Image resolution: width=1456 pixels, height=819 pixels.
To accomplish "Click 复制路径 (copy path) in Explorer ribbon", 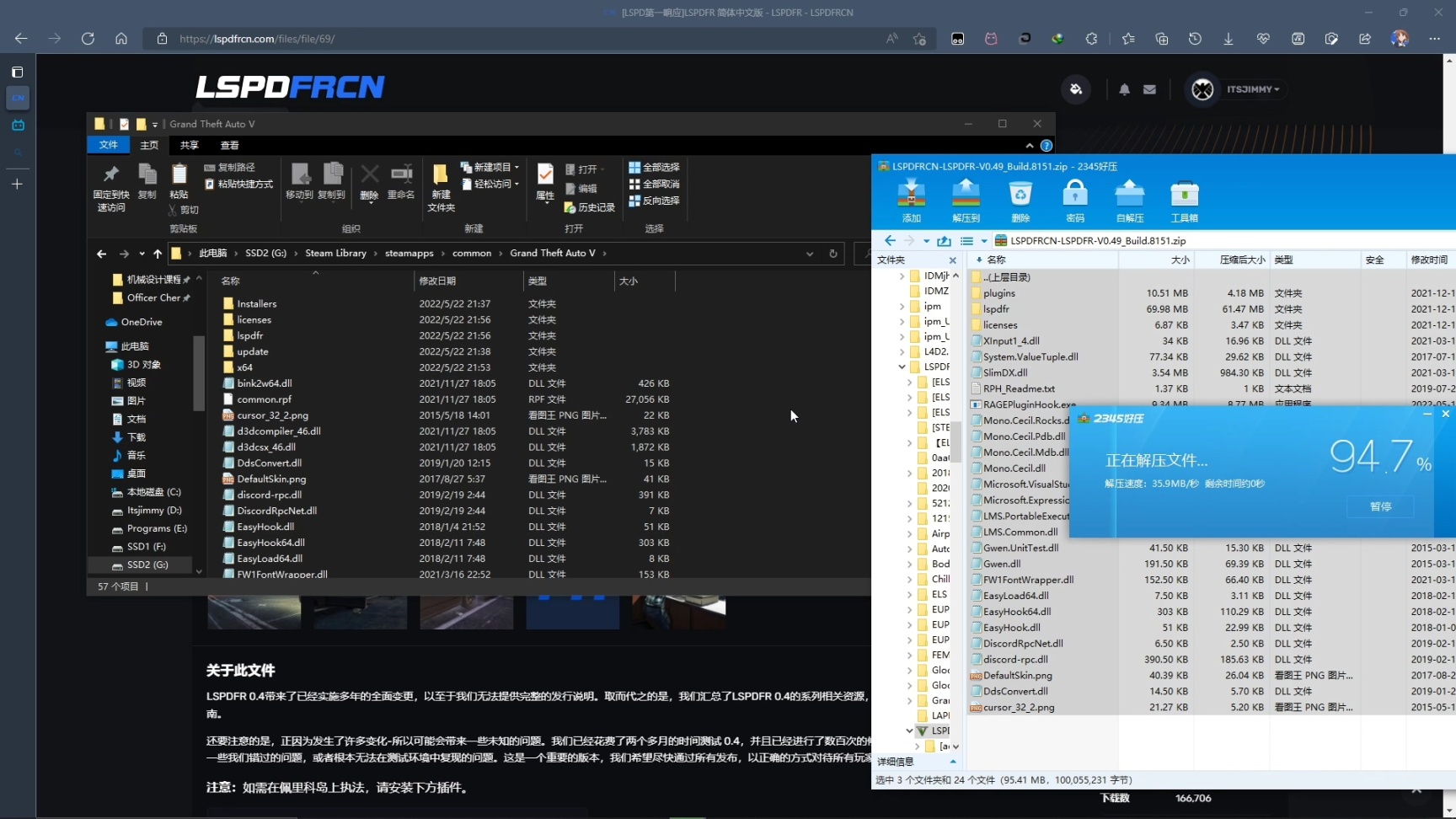I will pyautogui.click(x=229, y=168).
